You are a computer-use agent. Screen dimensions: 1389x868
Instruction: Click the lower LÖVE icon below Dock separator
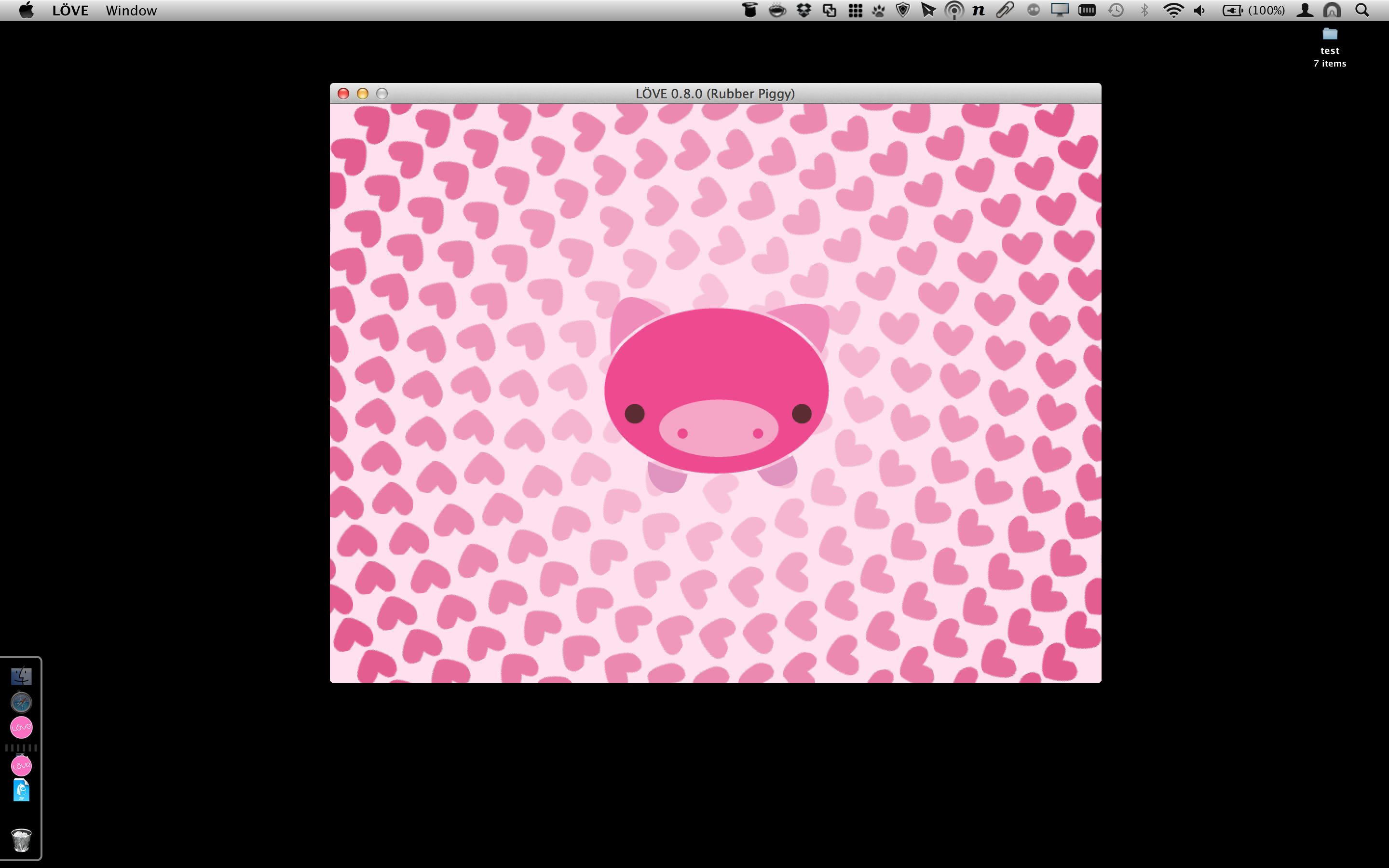(21, 765)
